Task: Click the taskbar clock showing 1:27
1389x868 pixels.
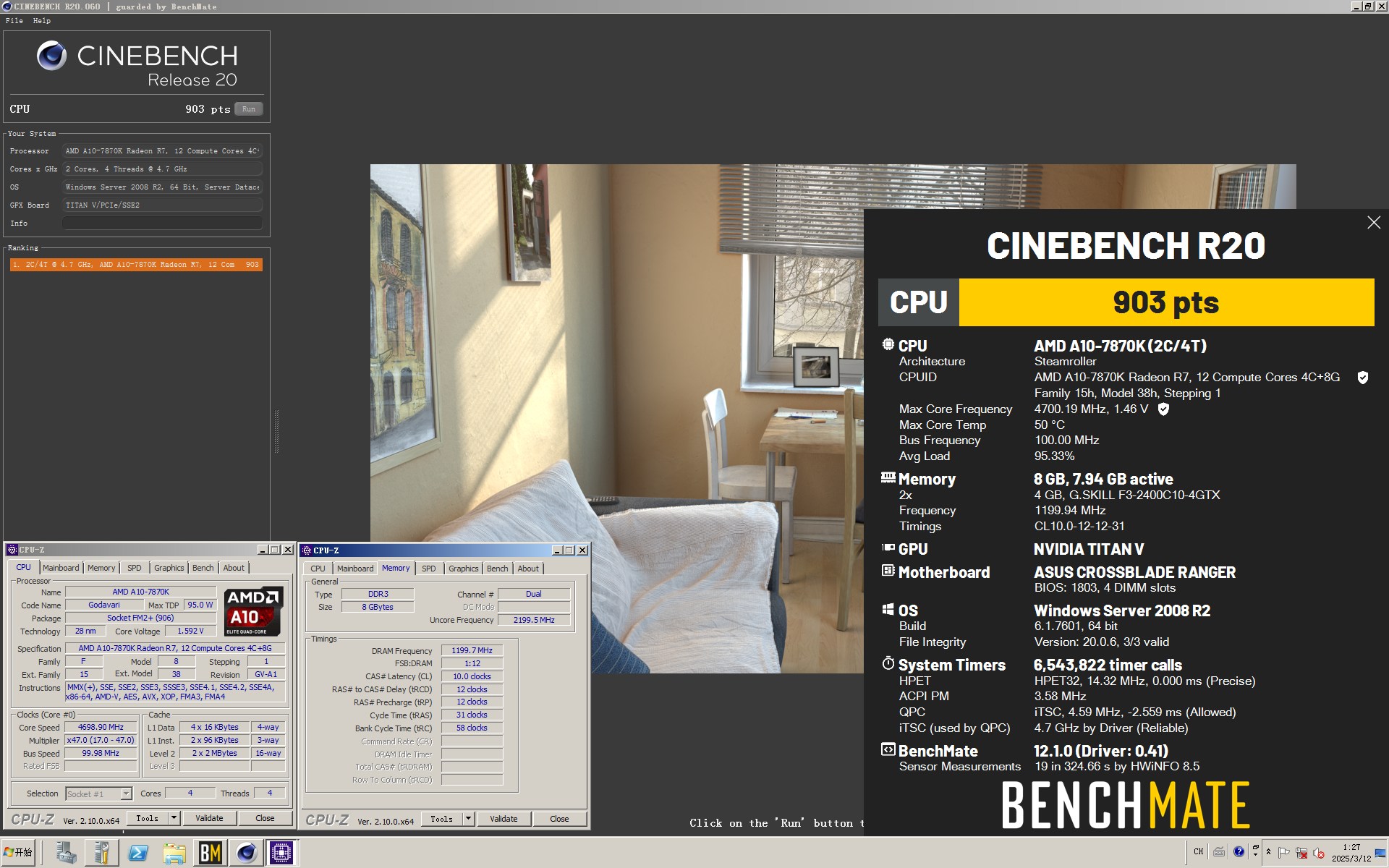Action: click(1351, 852)
